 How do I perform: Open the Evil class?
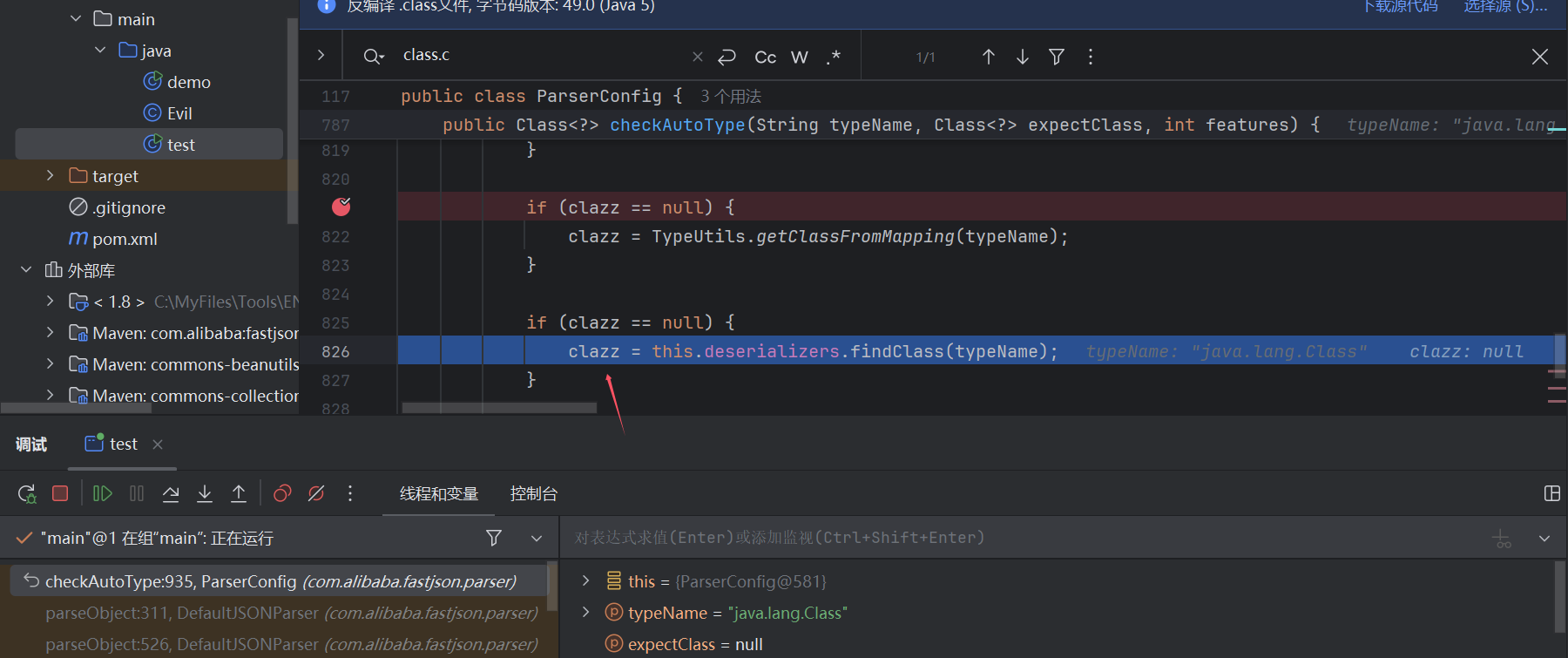[167, 113]
